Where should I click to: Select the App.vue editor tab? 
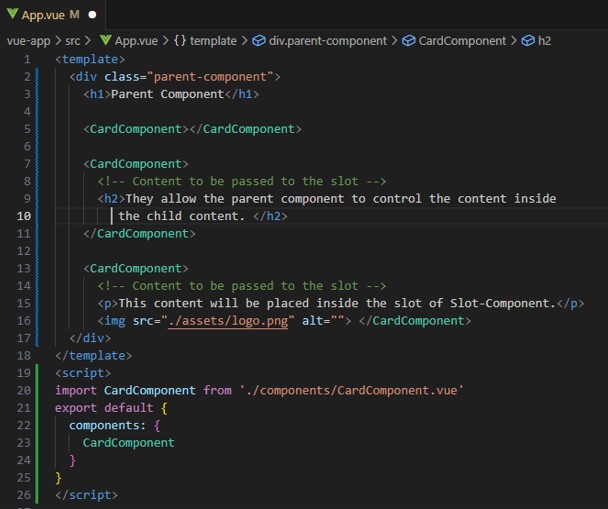pyautogui.click(x=52, y=15)
